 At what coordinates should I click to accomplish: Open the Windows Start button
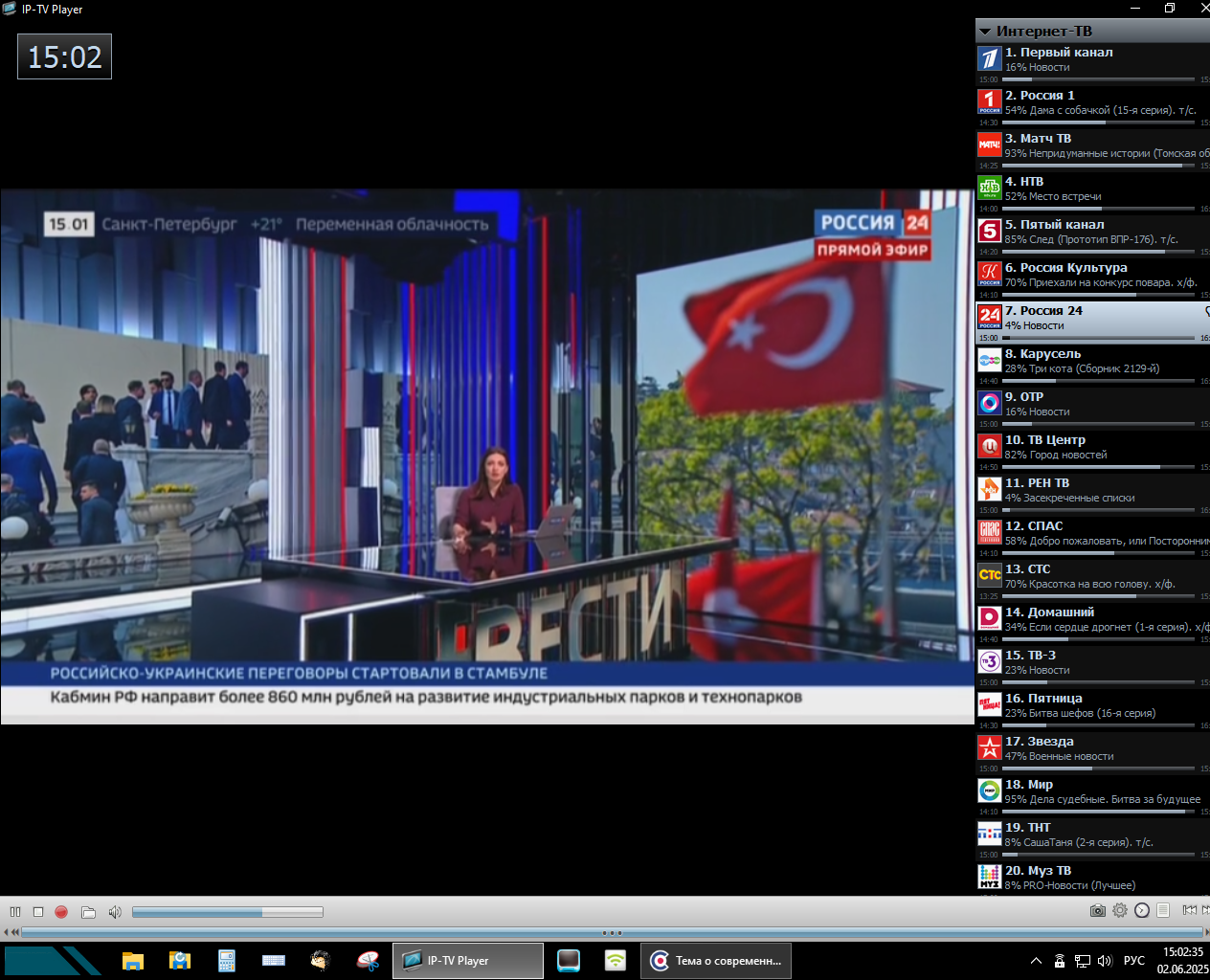52,960
